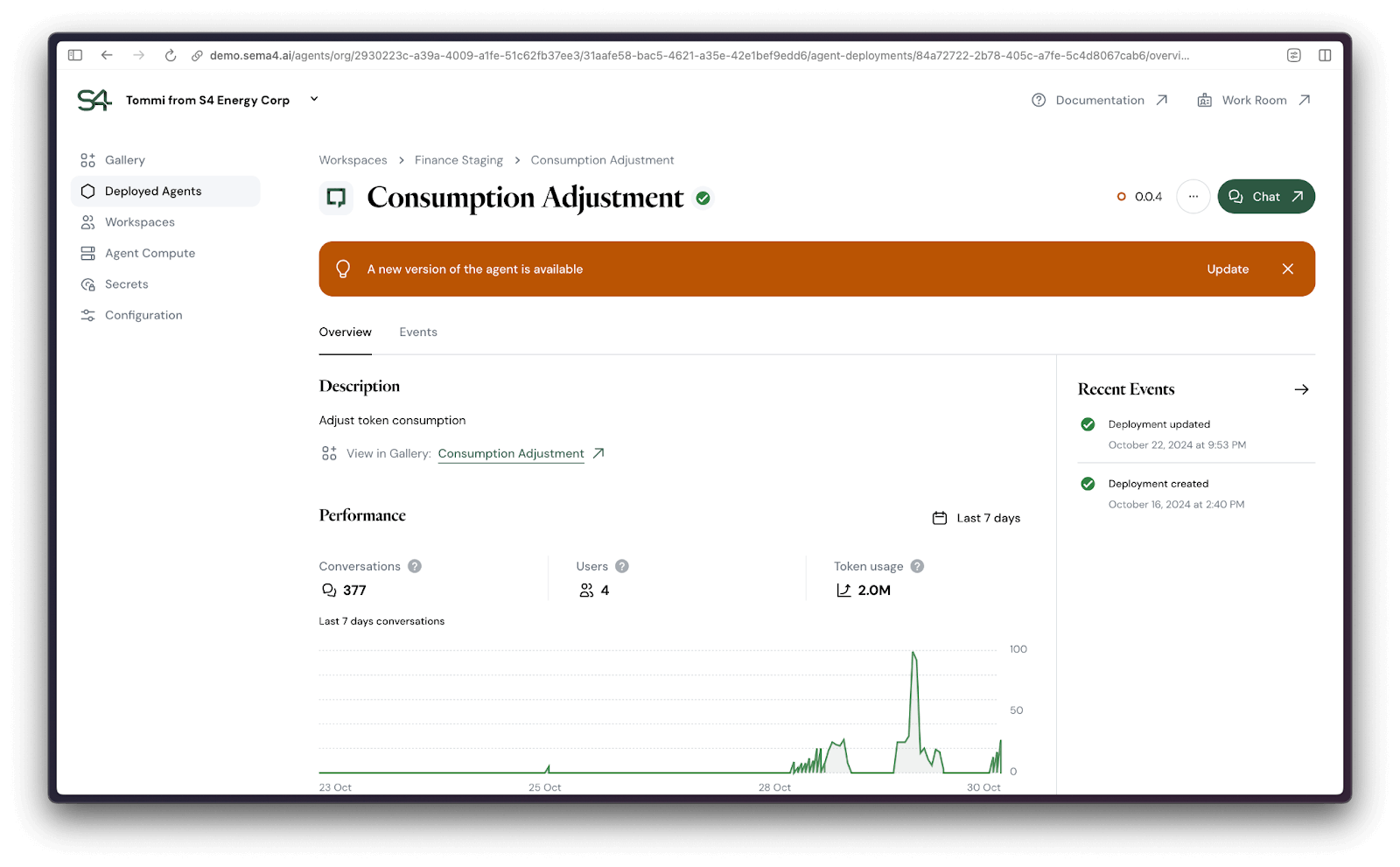Open the organization switcher dropdown
This screenshot has height=867, width=1400.
pos(313,100)
